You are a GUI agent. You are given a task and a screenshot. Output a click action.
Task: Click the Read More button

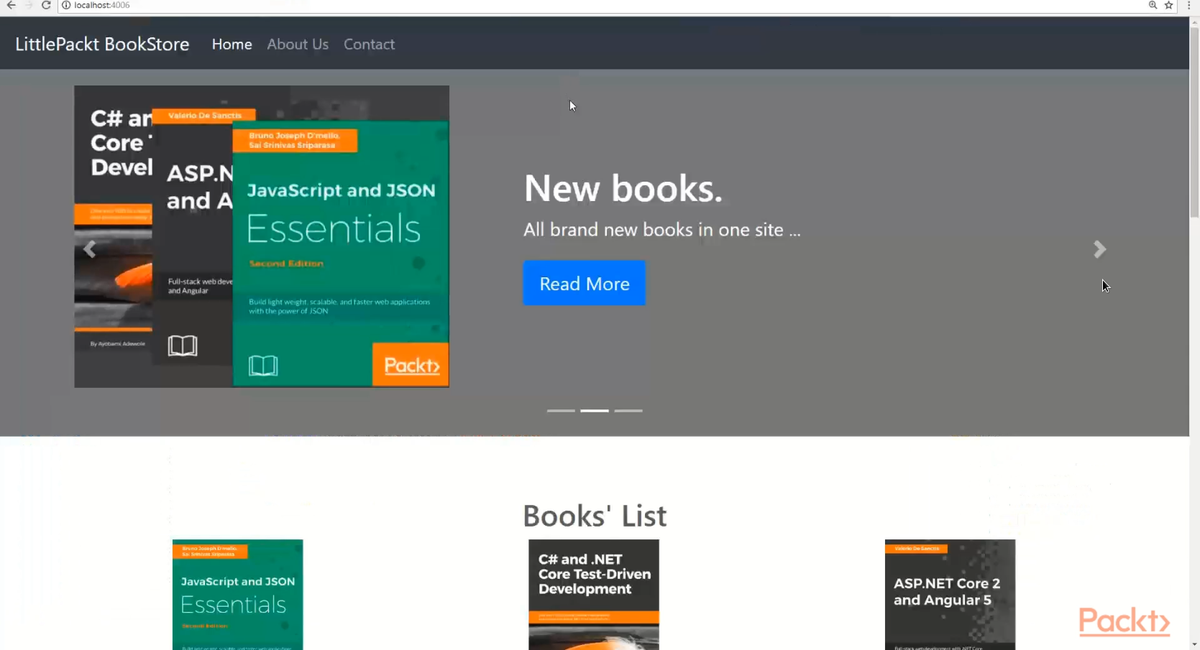pos(584,283)
